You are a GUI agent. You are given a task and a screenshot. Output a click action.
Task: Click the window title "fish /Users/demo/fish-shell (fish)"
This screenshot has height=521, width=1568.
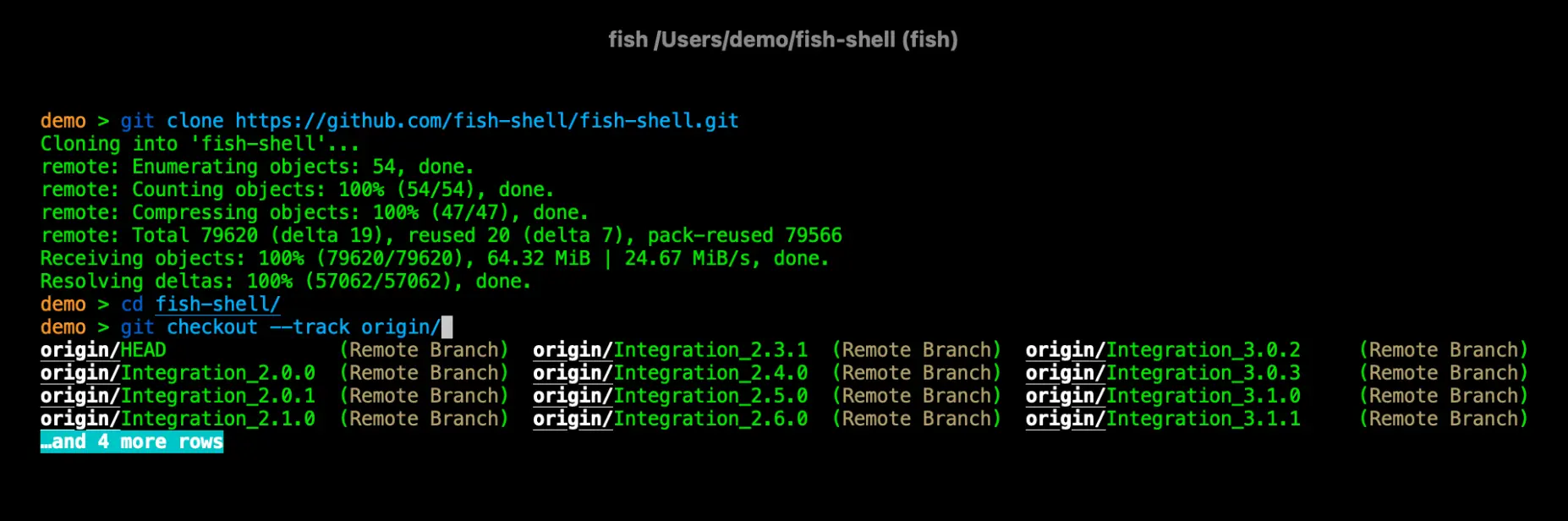tap(783, 40)
